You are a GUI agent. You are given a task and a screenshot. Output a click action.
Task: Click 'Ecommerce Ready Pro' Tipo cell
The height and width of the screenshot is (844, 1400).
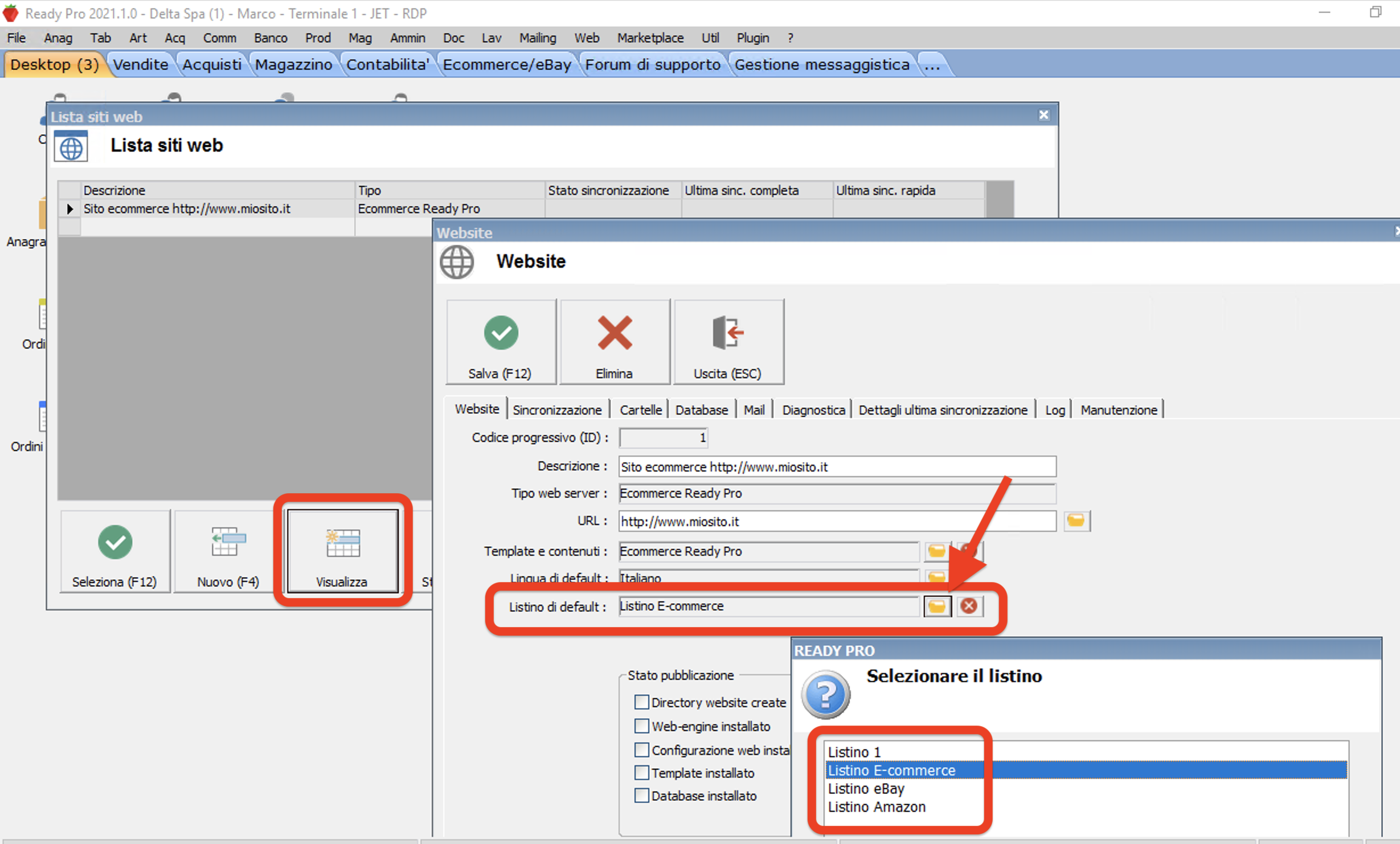(x=450, y=208)
